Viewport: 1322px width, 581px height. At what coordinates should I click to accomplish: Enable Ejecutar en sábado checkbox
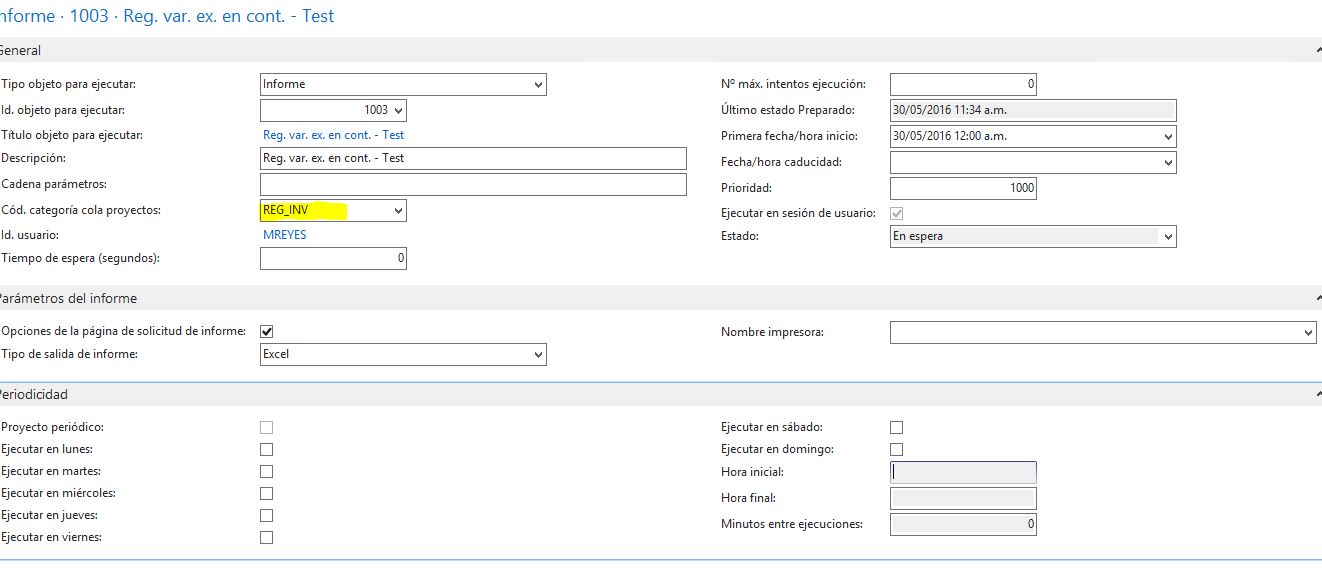(897, 428)
